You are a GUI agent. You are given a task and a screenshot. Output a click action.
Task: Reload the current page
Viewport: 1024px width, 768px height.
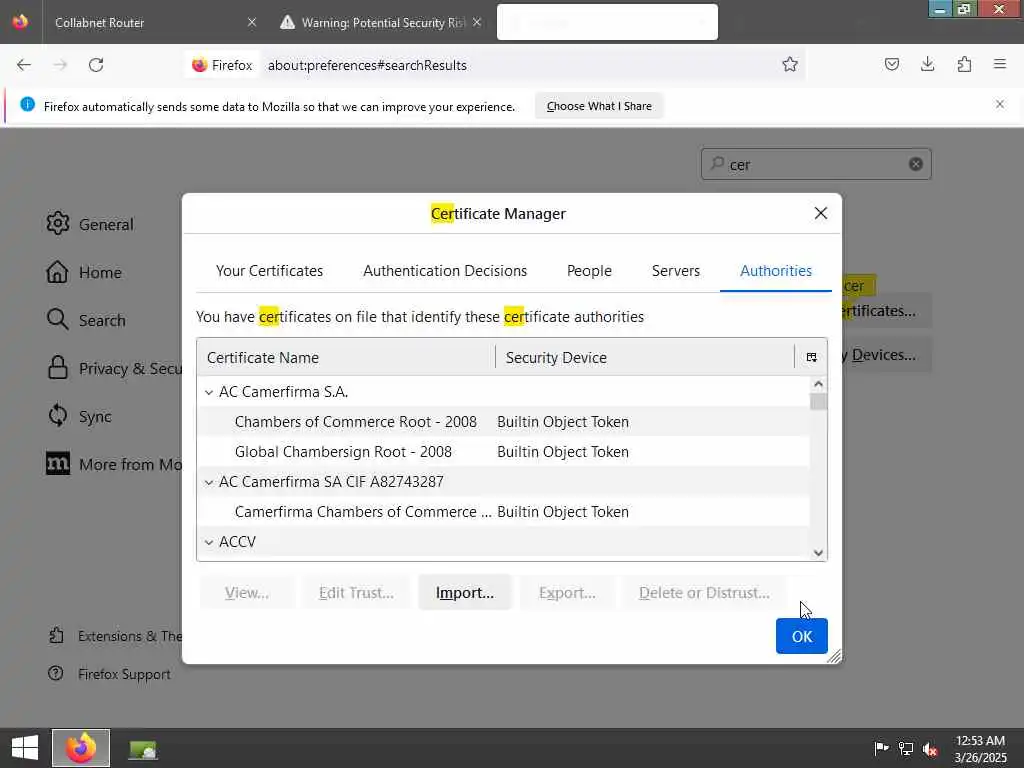pyautogui.click(x=96, y=65)
